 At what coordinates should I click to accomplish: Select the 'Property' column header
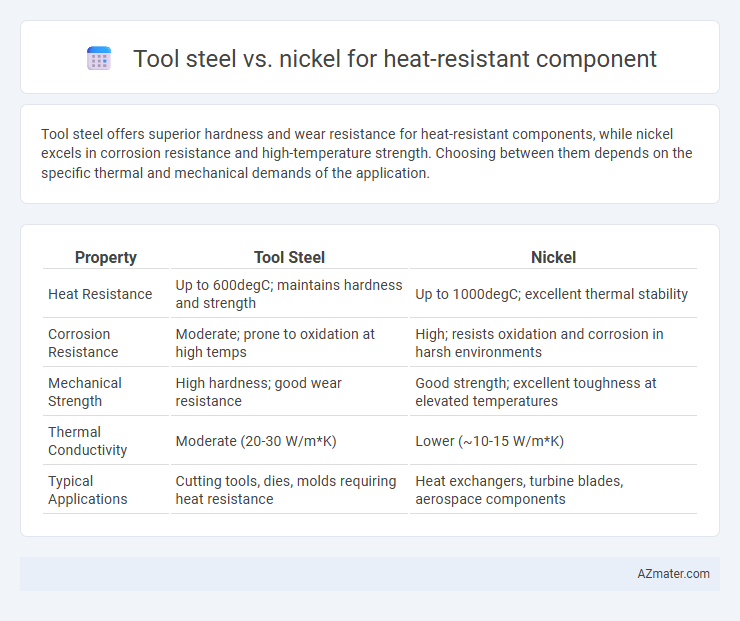[106, 257]
